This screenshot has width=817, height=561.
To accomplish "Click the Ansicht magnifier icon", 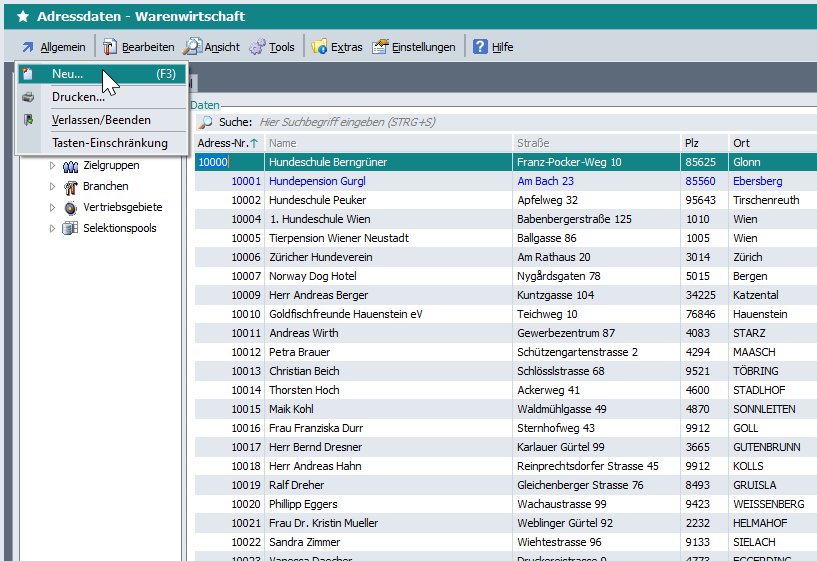I will [192, 47].
